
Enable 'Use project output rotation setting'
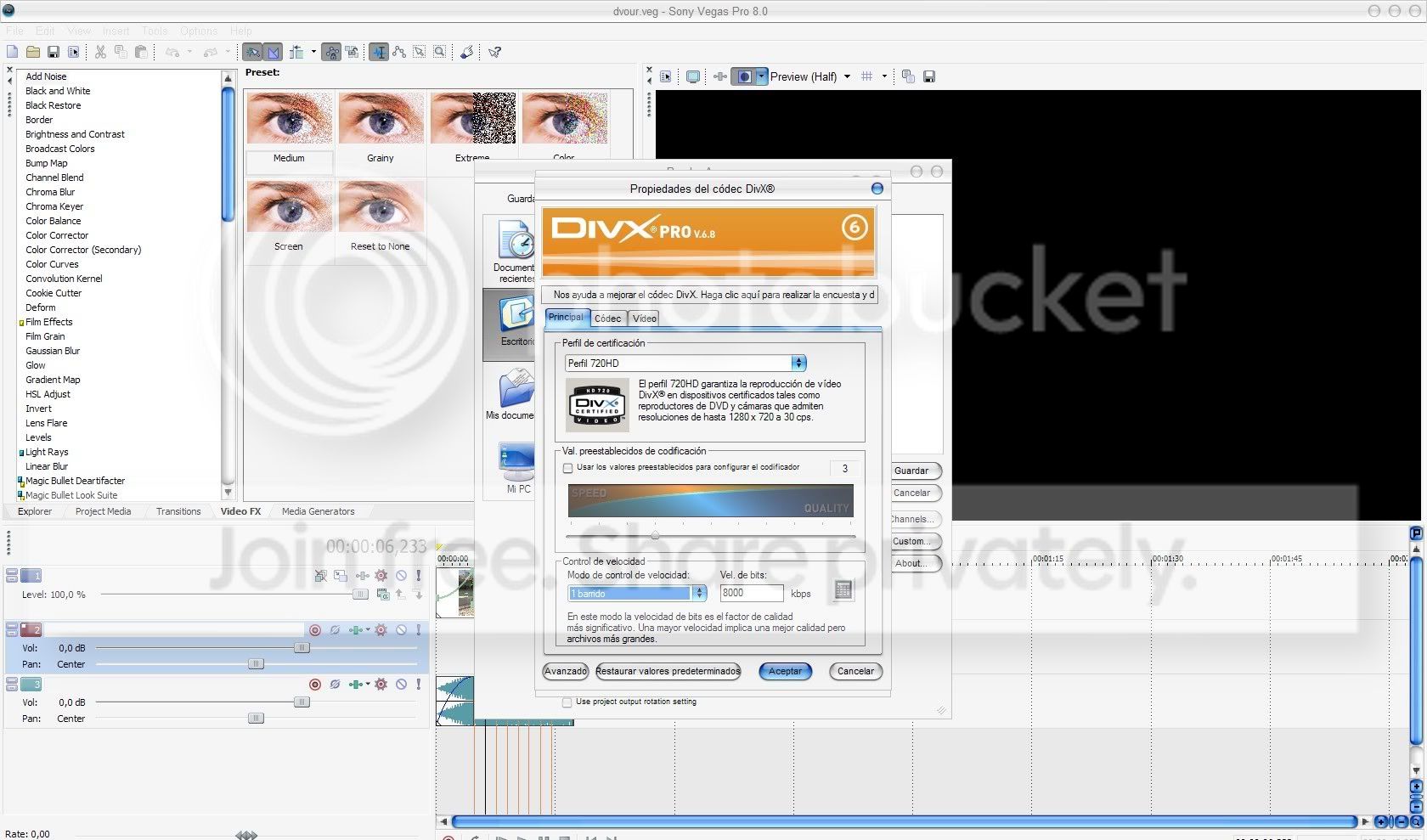[566, 702]
